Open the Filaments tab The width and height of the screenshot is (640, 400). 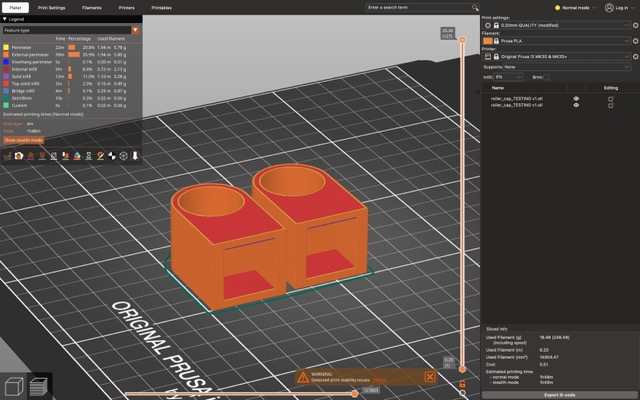[92, 8]
